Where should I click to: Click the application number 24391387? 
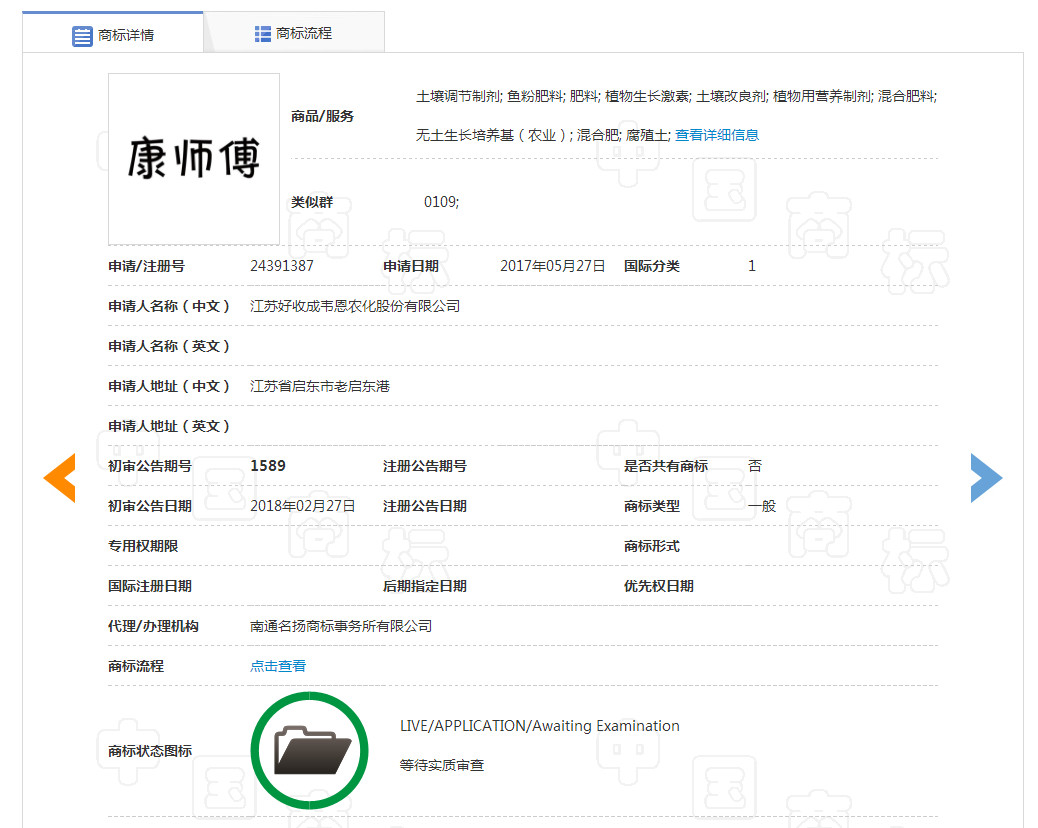coord(282,266)
